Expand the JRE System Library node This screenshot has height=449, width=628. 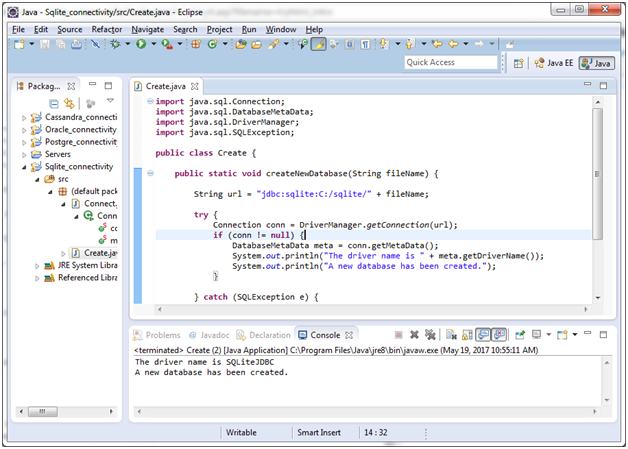[x=37, y=266]
